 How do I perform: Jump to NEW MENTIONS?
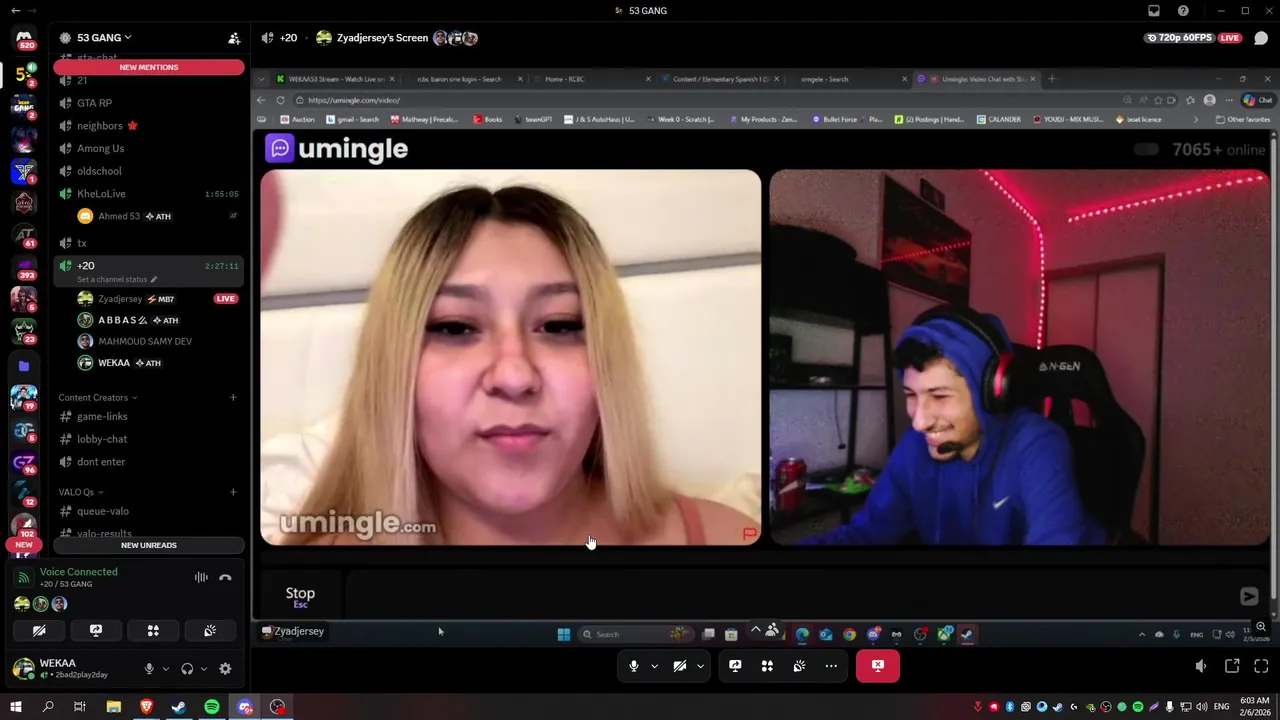(x=149, y=67)
